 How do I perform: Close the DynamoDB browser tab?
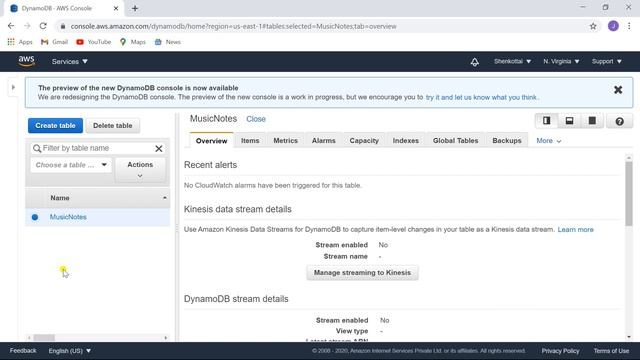pos(116,8)
